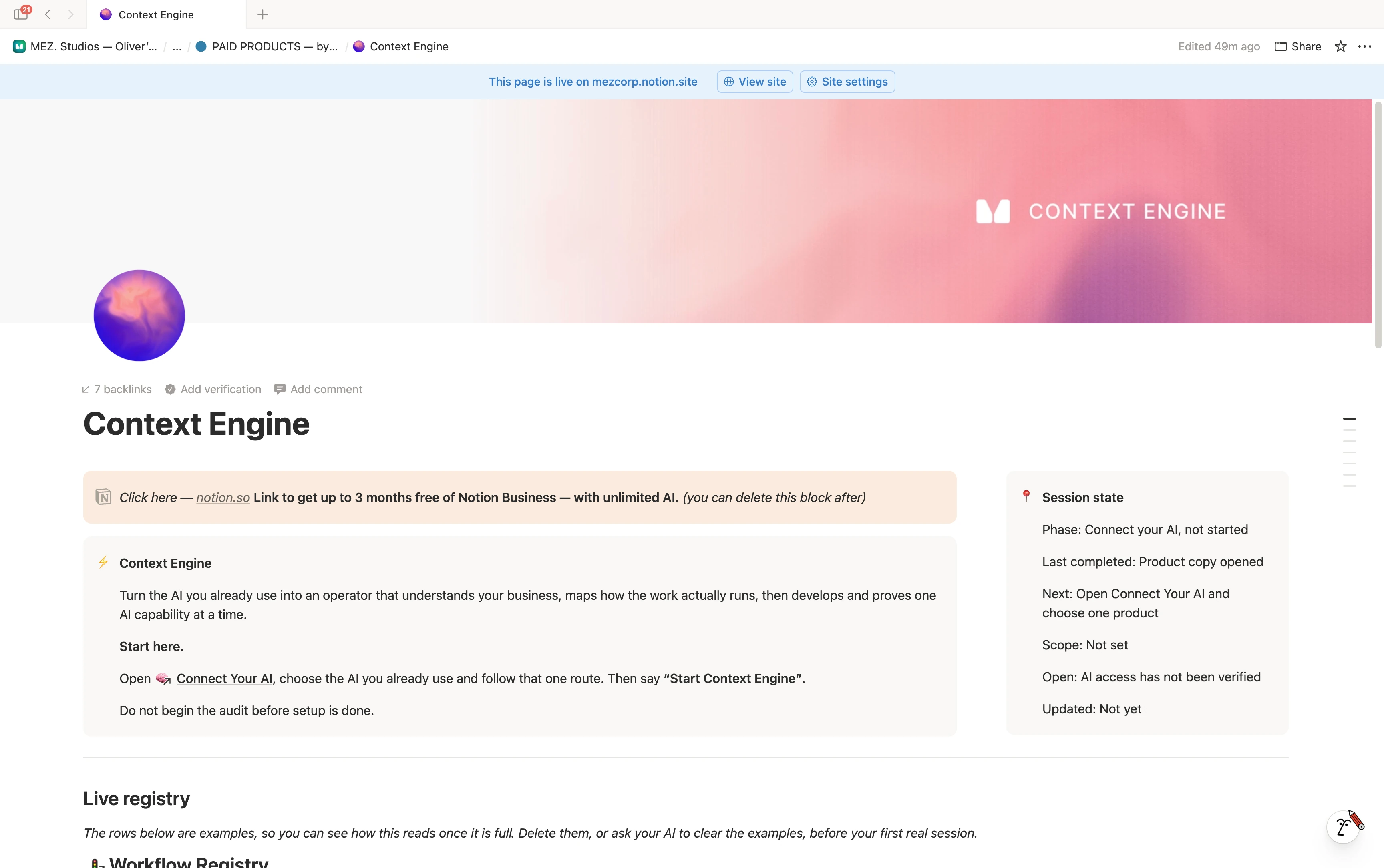Image resolution: width=1384 pixels, height=868 pixels.
Task: Select the Context Engine tab
Action: (166, 14)
